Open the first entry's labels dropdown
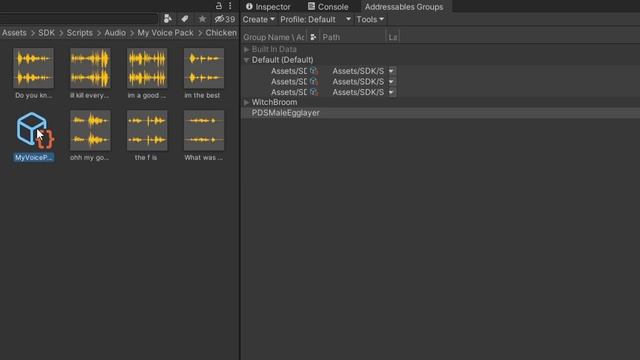 click(391, 71)
